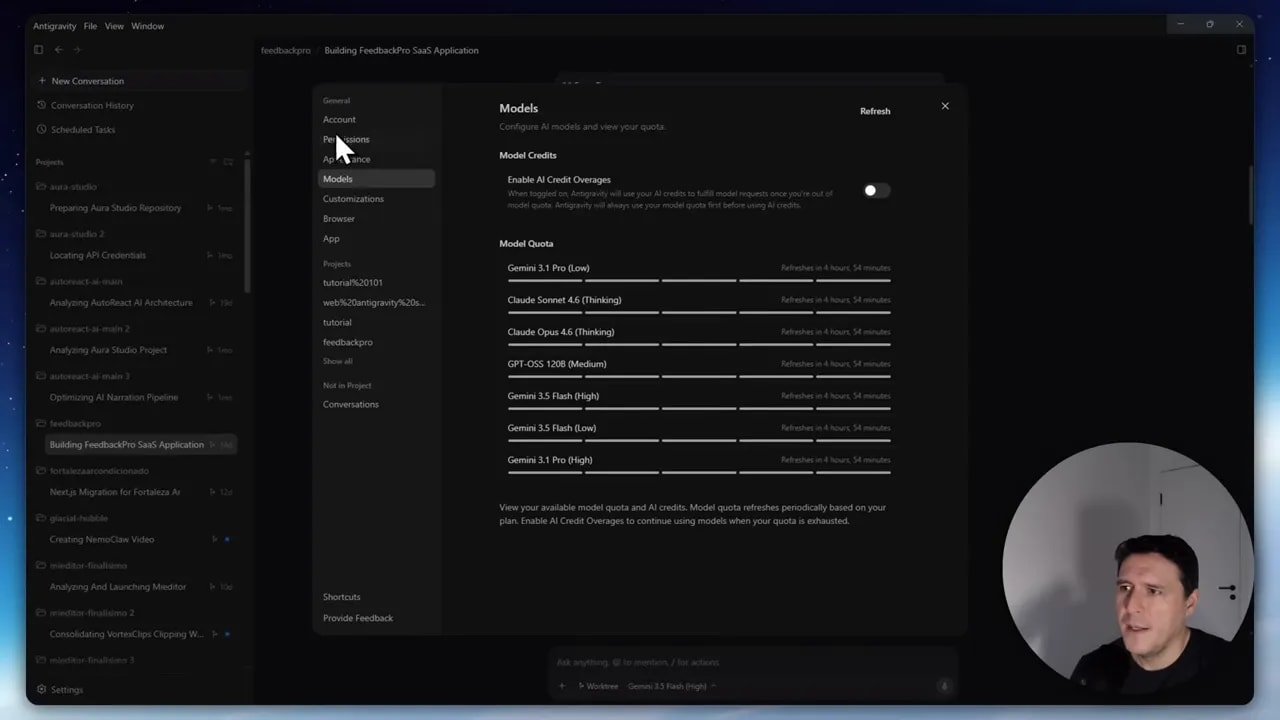Viewport: 1280px width, 720px height.
Task: Open the File menu
Action: pos(91,26)
